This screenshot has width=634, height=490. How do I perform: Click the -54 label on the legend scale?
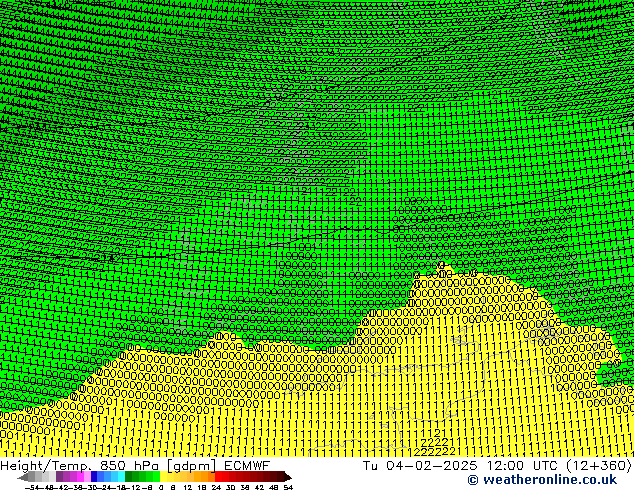coord(32,487)
